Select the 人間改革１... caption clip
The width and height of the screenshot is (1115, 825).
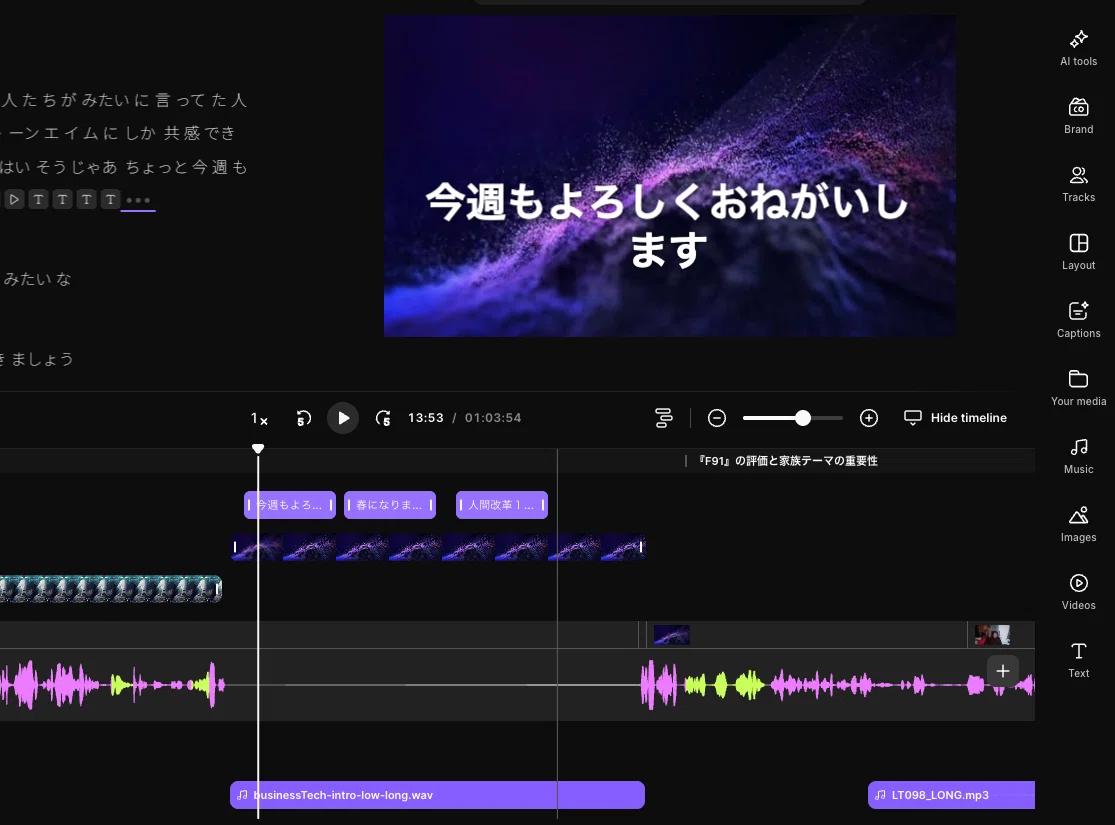pyautogui.click(x=501, y=505)
